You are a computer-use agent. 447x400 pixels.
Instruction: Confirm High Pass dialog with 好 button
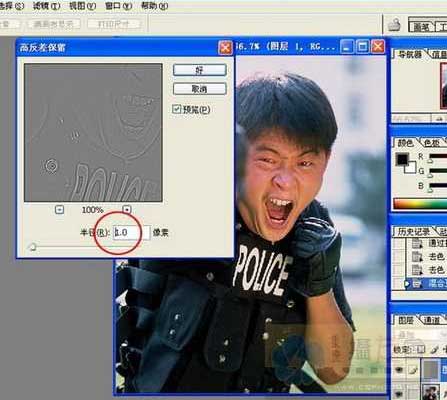200,70
